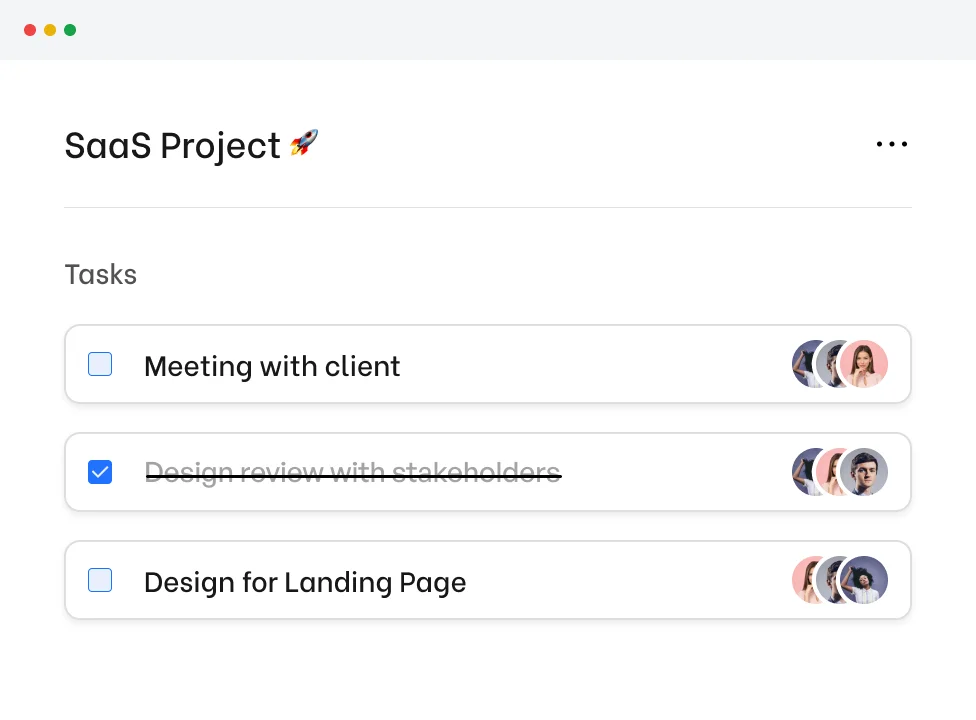Click the curly-haired avatar on Landing Page task
This screenshot has width=976, height=720.
tap(865, 580)
